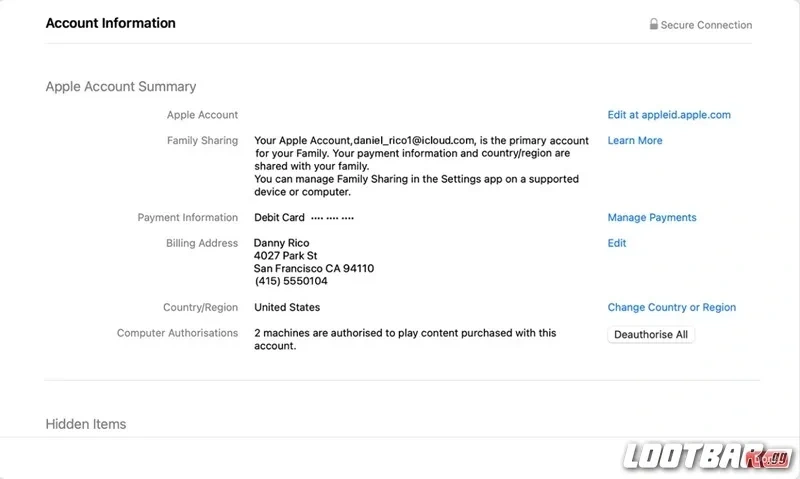This screenshot has width=800, height=479.
Task: Click the Hidden Items section heading
Action: [x=86, y=424]
